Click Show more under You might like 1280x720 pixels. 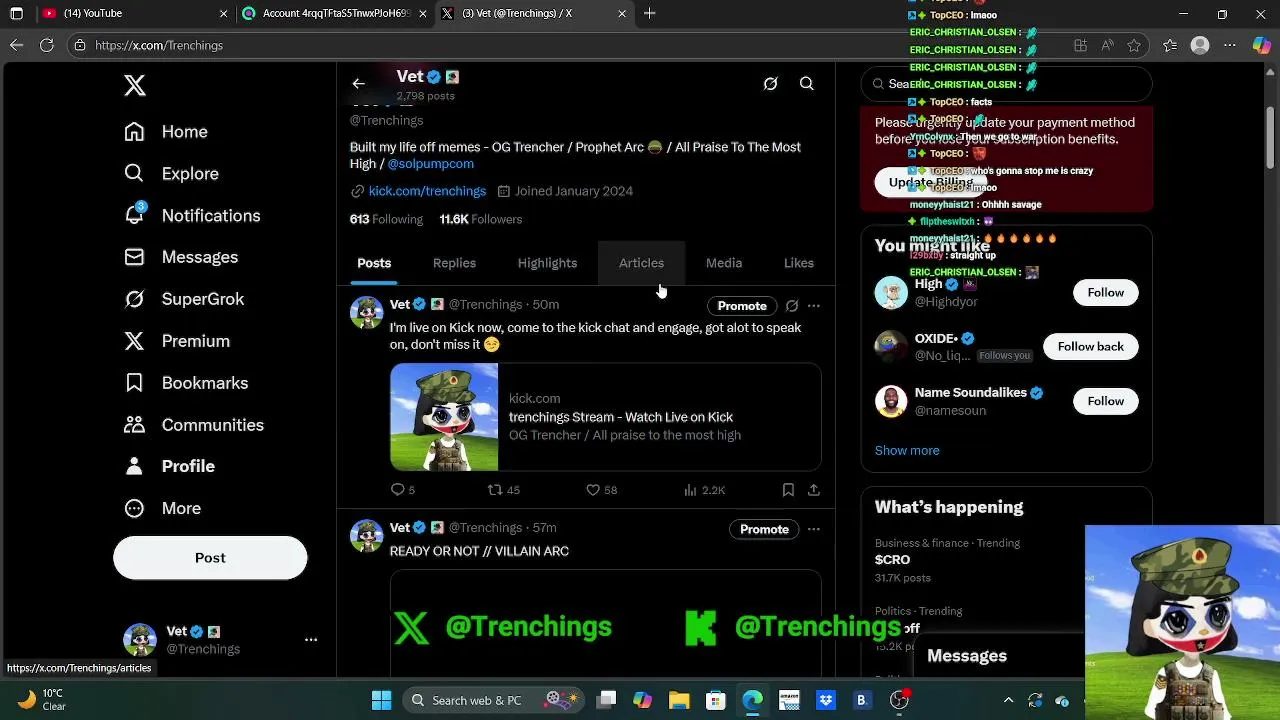point(907,450)
